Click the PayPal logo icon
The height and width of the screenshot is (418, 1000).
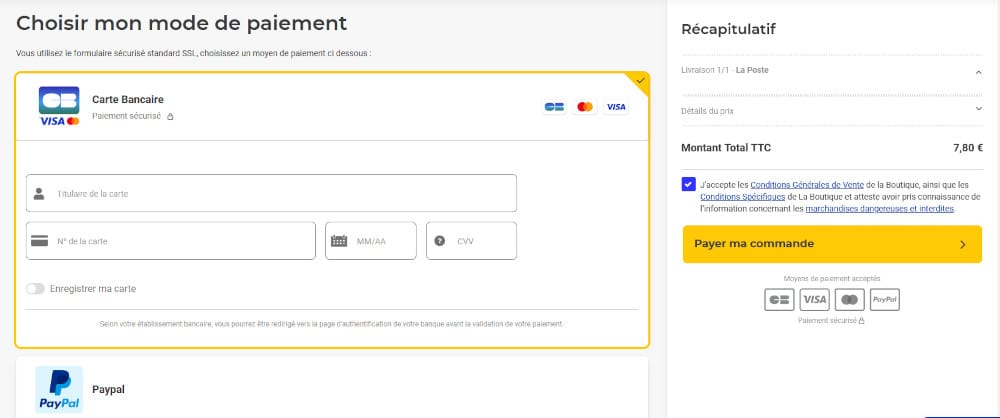59,390
